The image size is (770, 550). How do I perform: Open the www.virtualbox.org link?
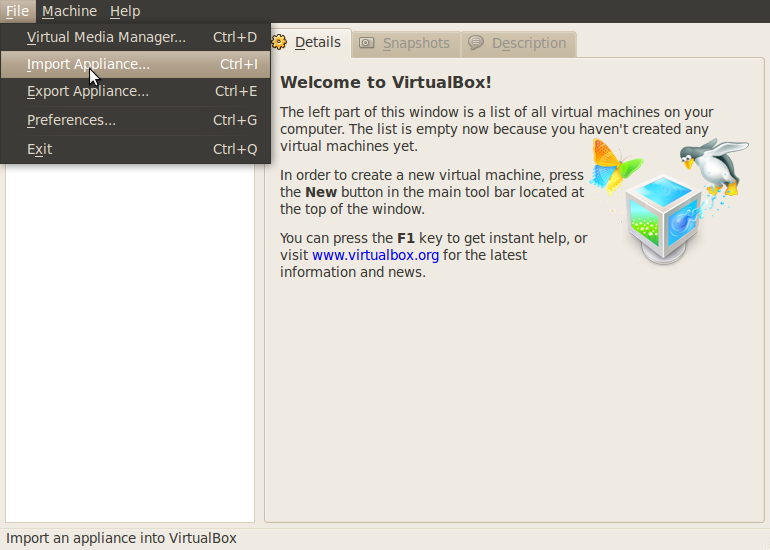coord(376,255)
